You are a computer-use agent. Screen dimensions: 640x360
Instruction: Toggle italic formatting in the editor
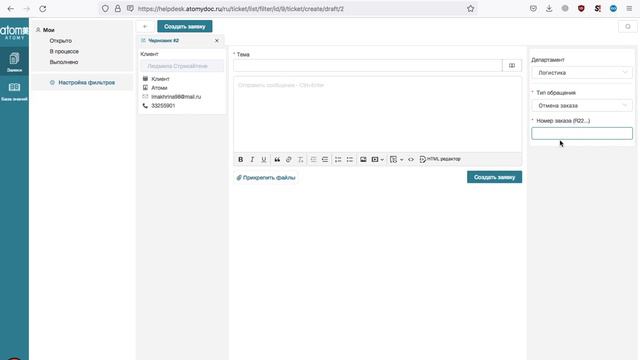252,160
